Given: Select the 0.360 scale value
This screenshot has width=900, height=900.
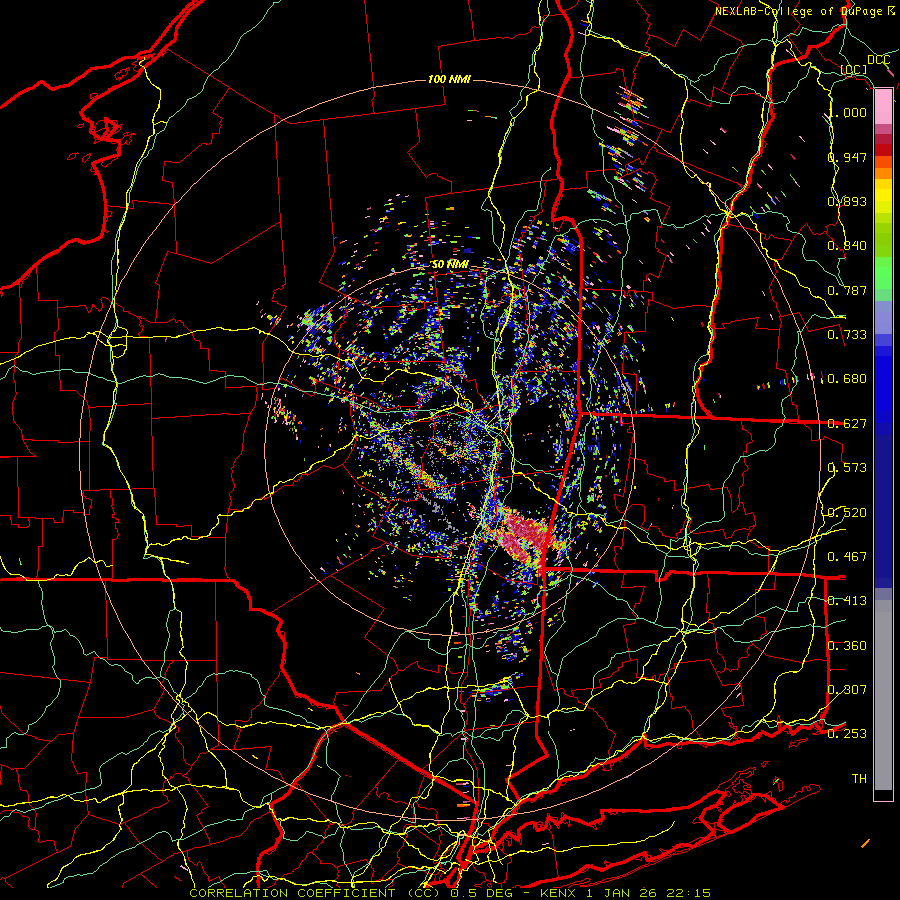Looking at the screenshot, I should (x=847, y=646).
